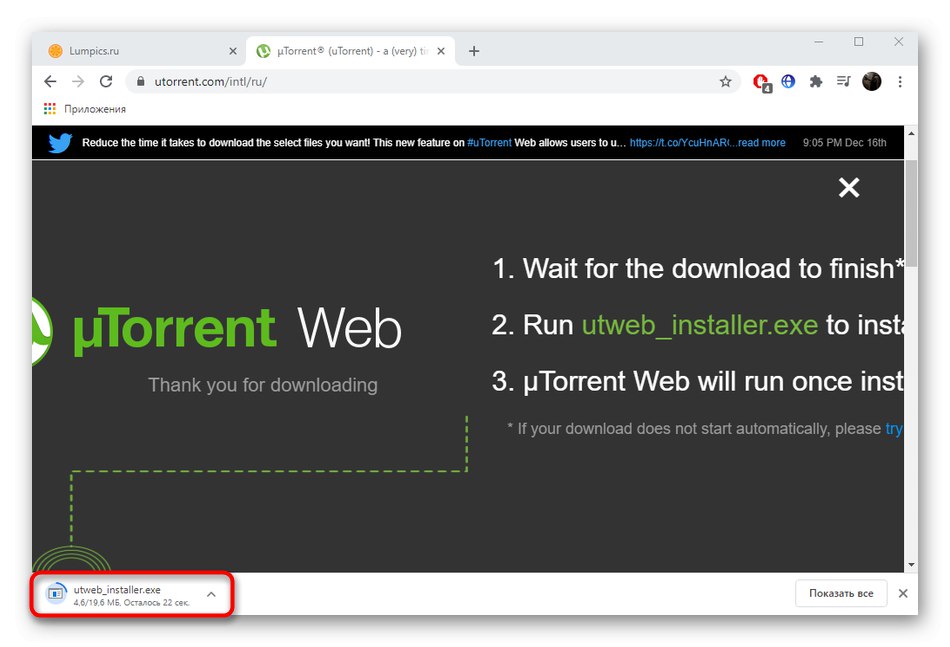Reload the uTorrent page

(x=106, y=81)
